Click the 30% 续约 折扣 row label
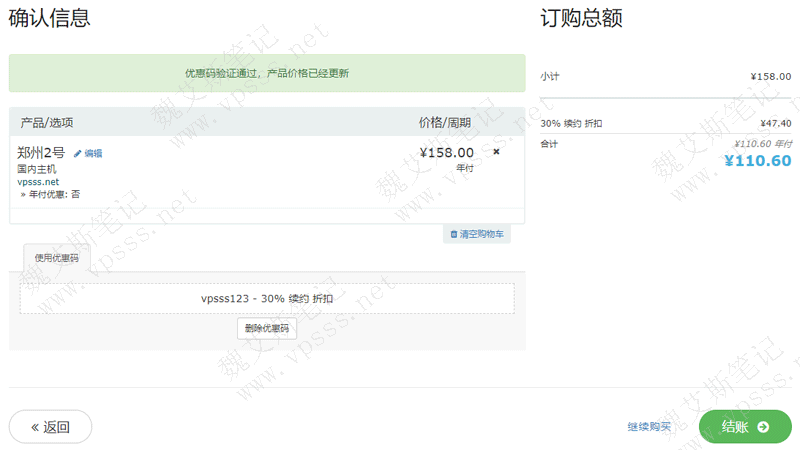The width and height of the screenshot is (800, 450). coord(571,123)
